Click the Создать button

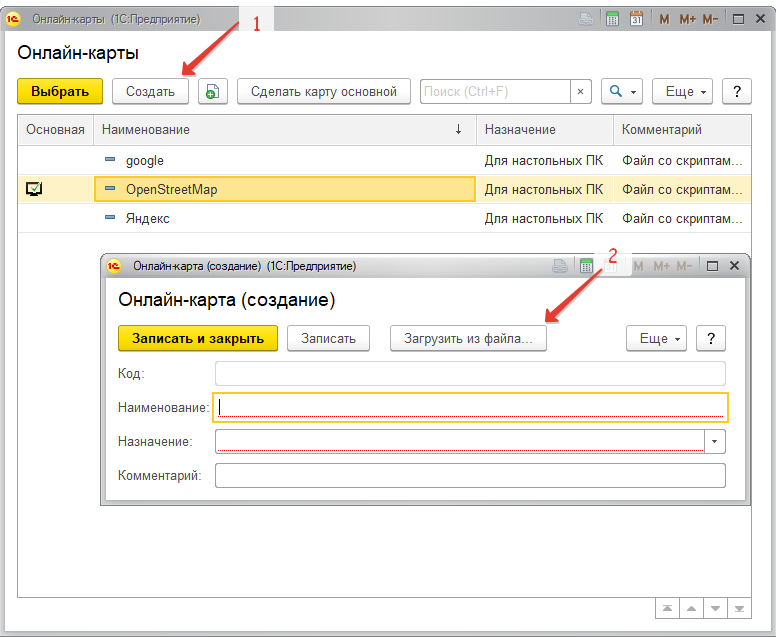150,92
